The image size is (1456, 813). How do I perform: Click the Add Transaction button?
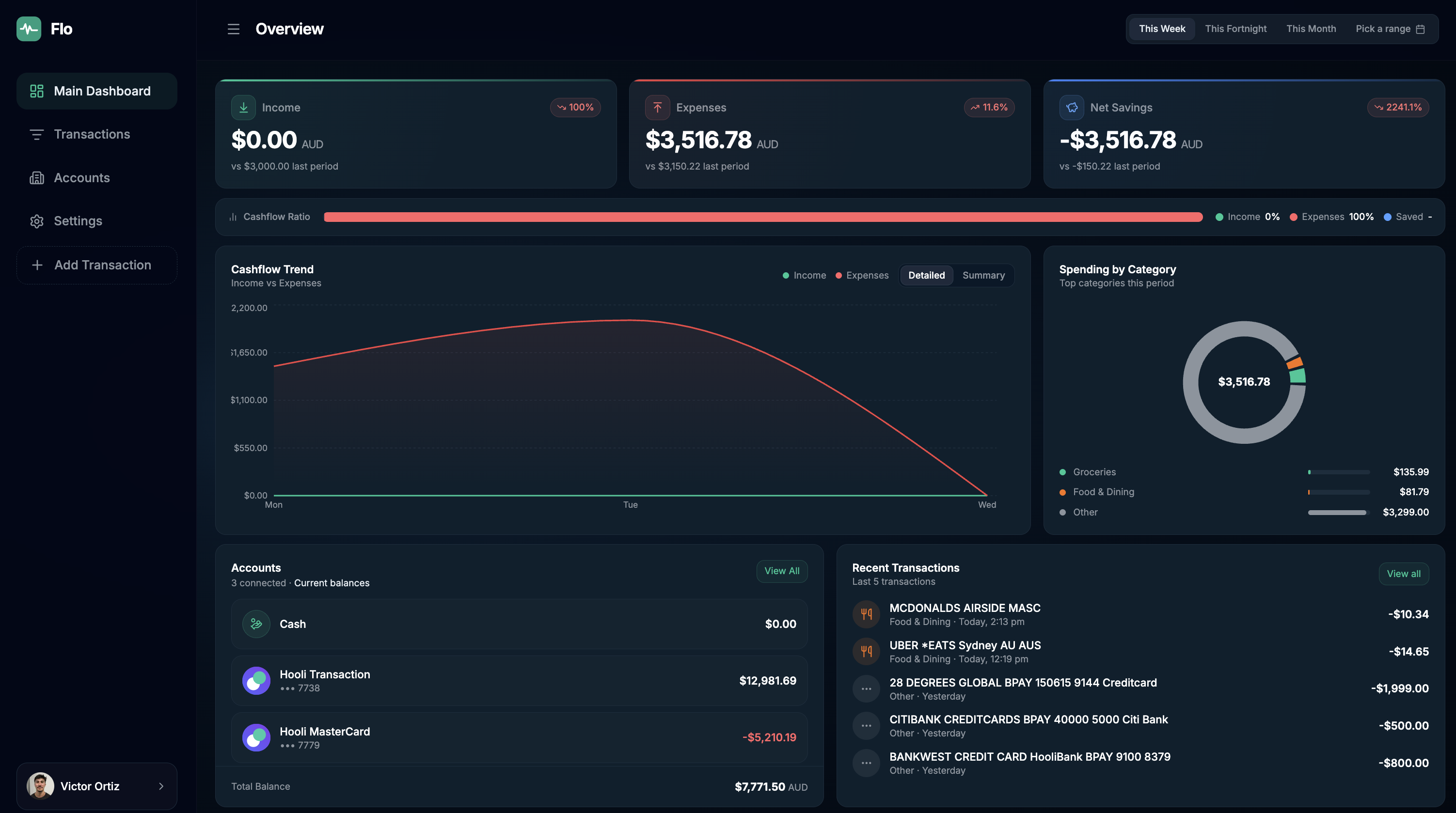[96, 265]
